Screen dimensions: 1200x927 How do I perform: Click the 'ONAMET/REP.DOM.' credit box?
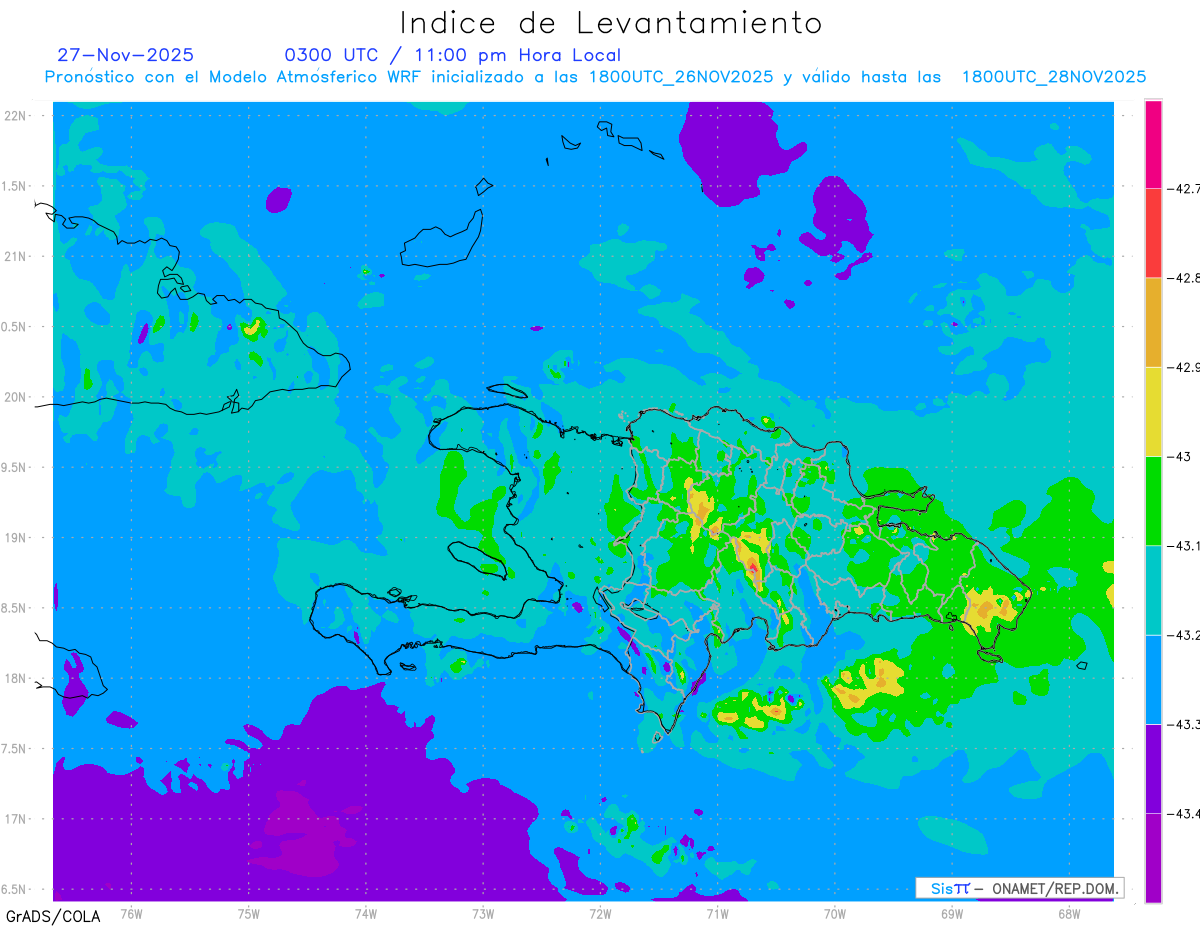pyautogui.click(x=1019, y=888)
